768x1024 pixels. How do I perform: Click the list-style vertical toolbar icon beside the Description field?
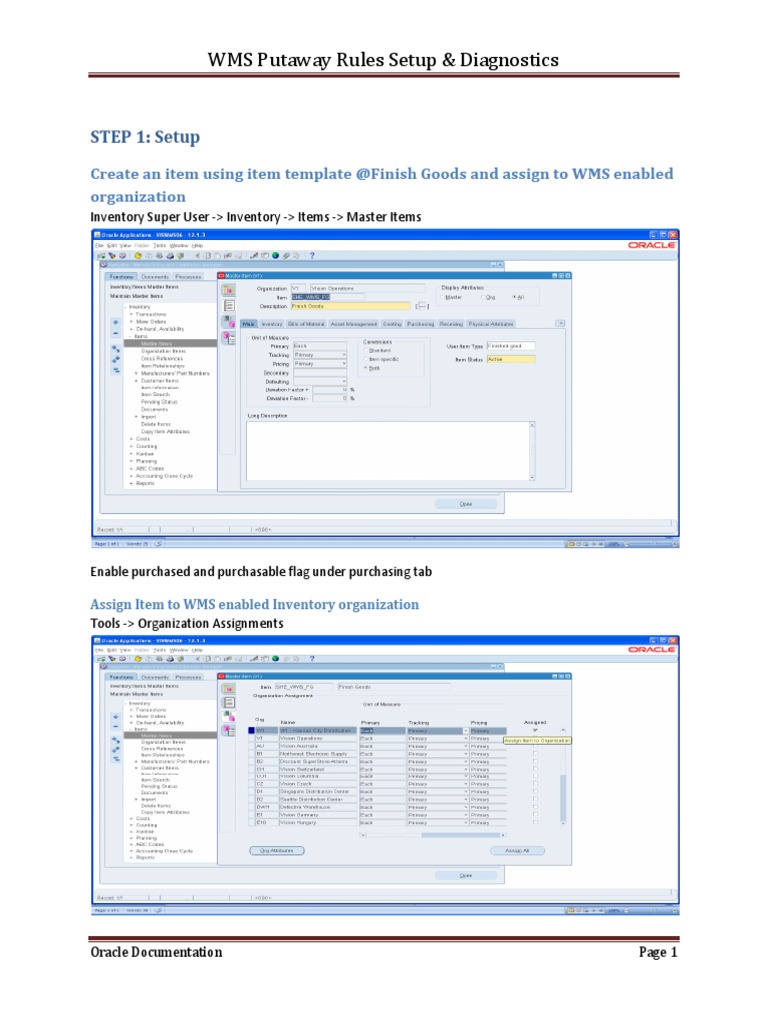pos(229,306)
